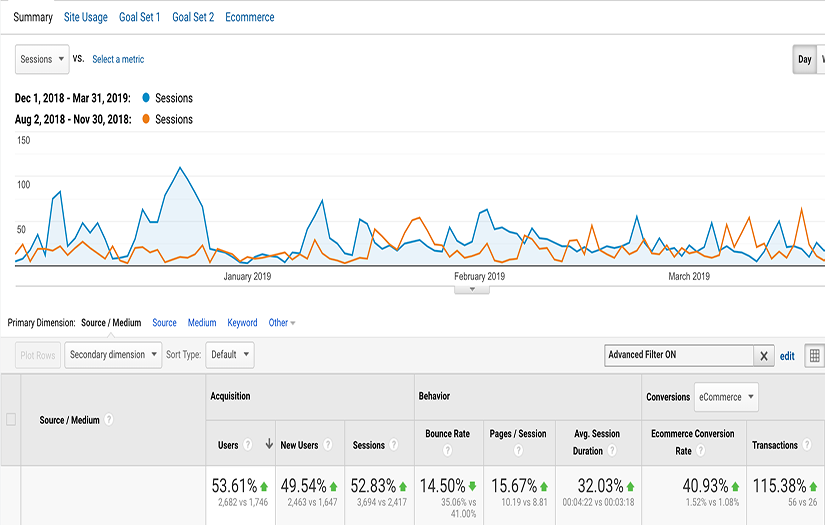Click the sort arrow in the Users column
Viewport: 825px width, 525px height.
click(269, 445)
